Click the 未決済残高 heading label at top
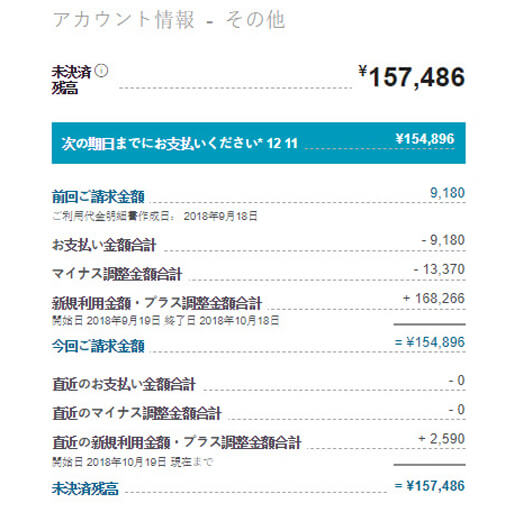Image resolution: width=515 pixels, height=515 pixels. tap(72, 80)
